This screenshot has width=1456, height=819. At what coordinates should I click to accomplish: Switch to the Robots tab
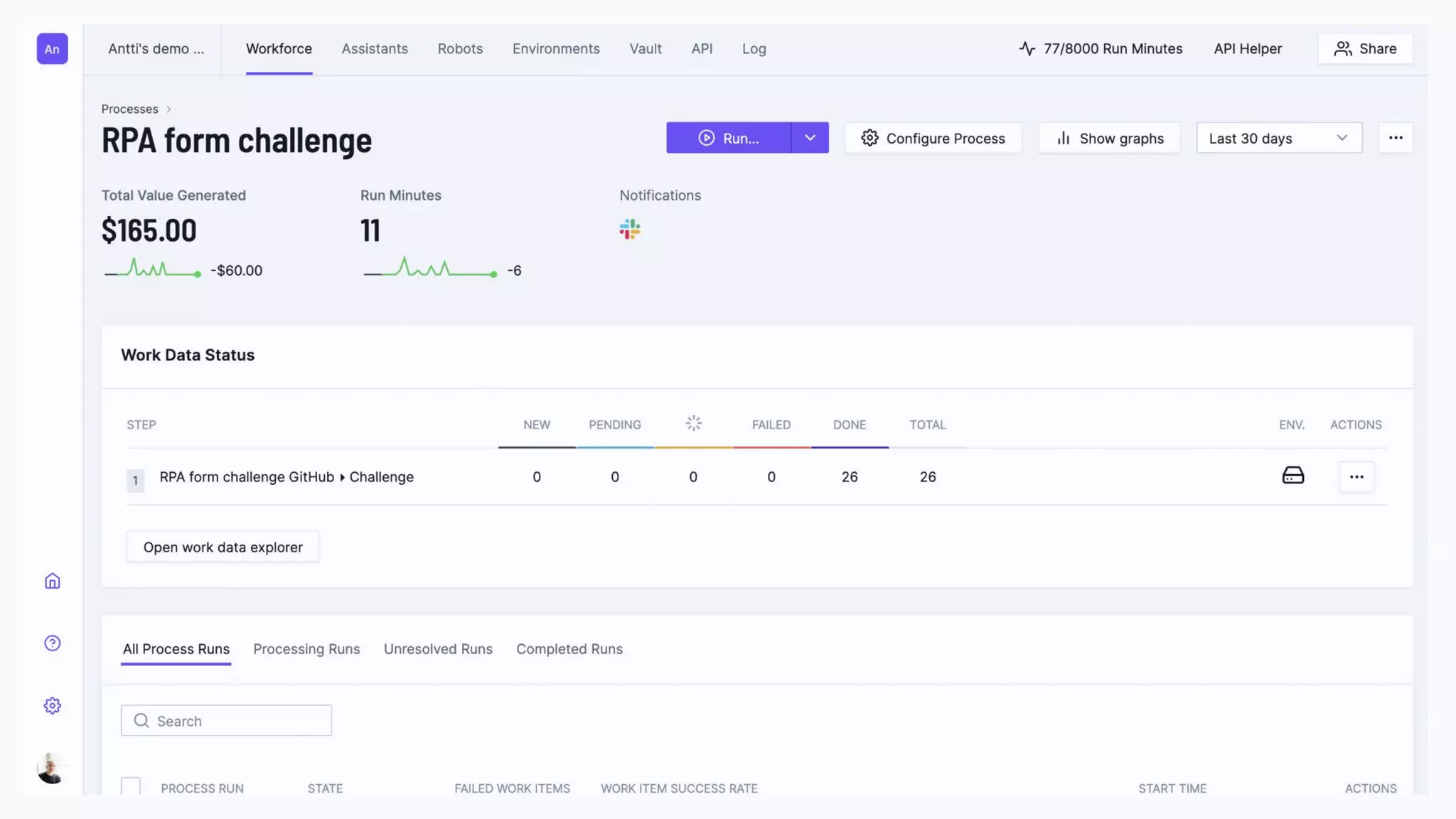(460, 48)
